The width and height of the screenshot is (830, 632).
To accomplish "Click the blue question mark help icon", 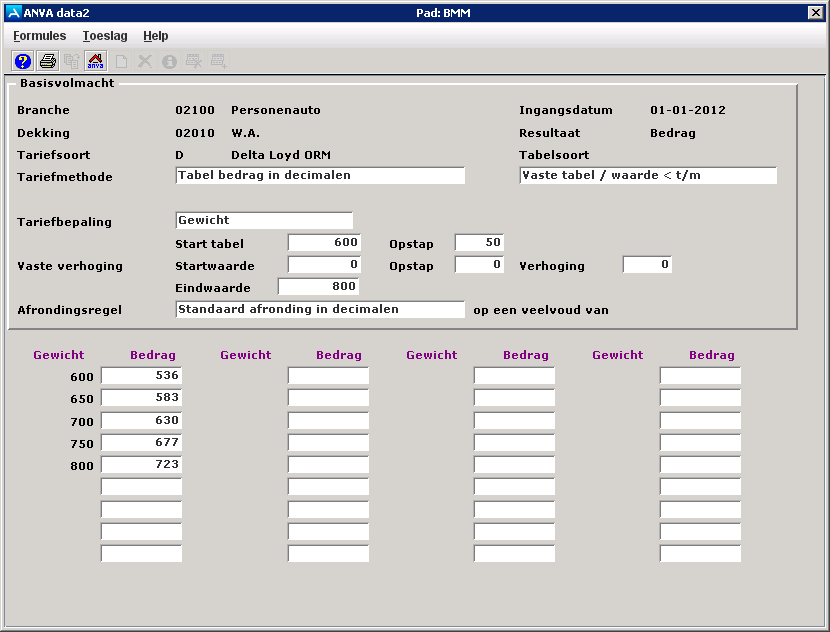I will pos(23,61).
